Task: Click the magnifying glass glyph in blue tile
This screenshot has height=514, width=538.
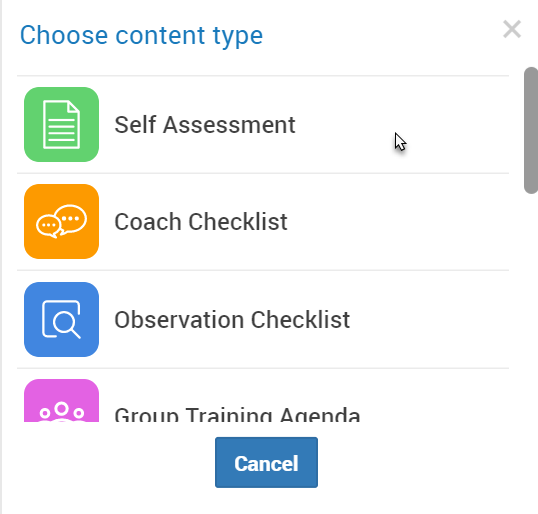Action: click(62, 319)
